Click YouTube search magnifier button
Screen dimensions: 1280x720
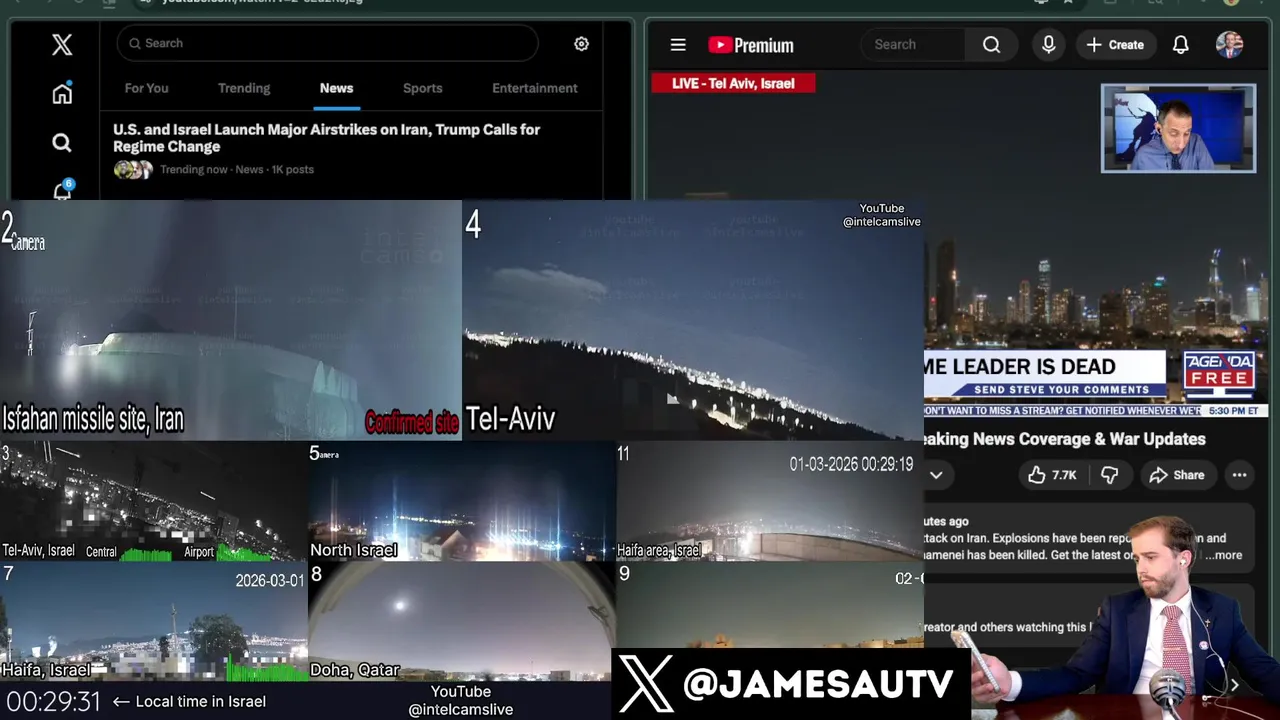(x=991, y=44)
